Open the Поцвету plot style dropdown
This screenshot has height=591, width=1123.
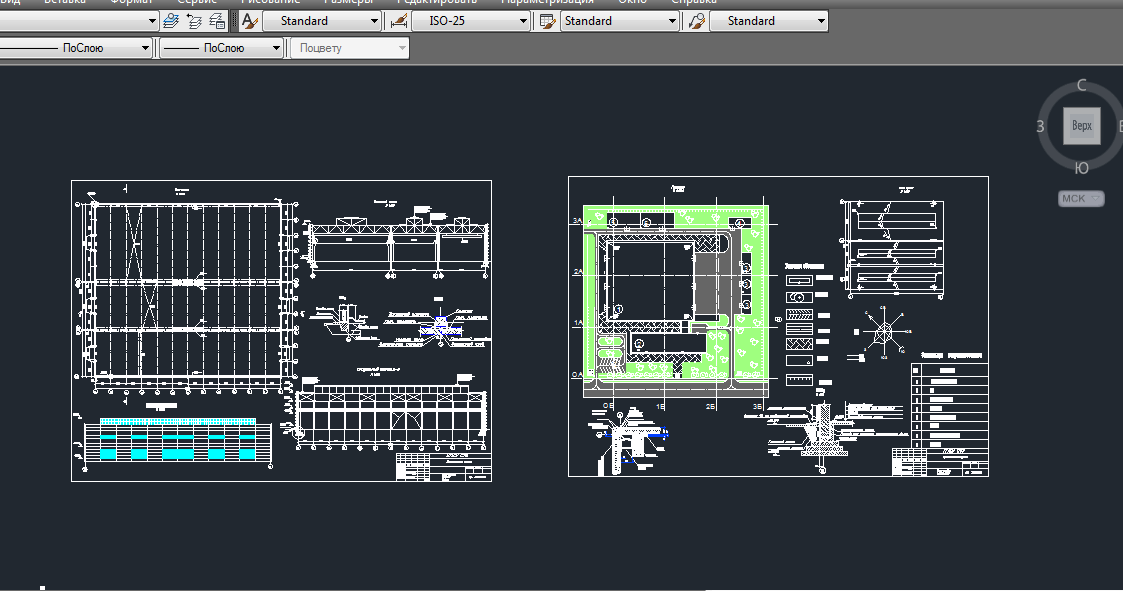[350, 48]
